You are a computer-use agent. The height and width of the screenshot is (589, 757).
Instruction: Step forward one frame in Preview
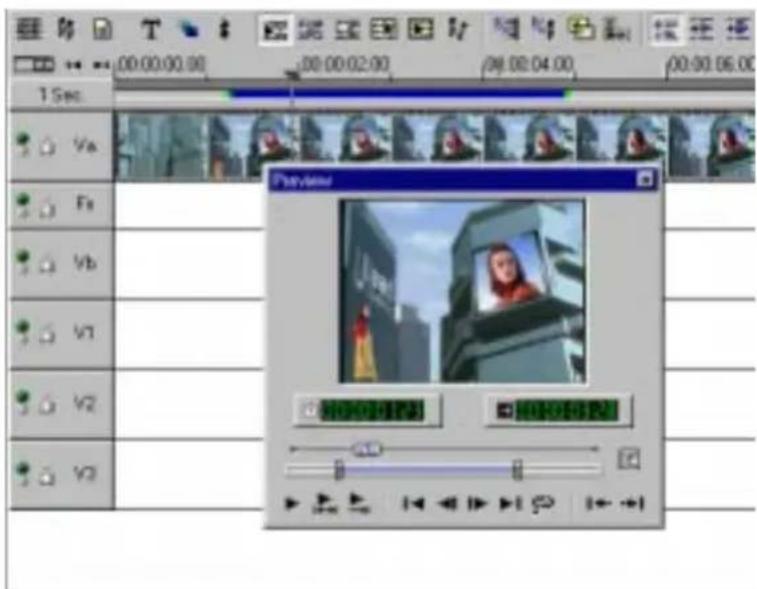click(477, 504)
